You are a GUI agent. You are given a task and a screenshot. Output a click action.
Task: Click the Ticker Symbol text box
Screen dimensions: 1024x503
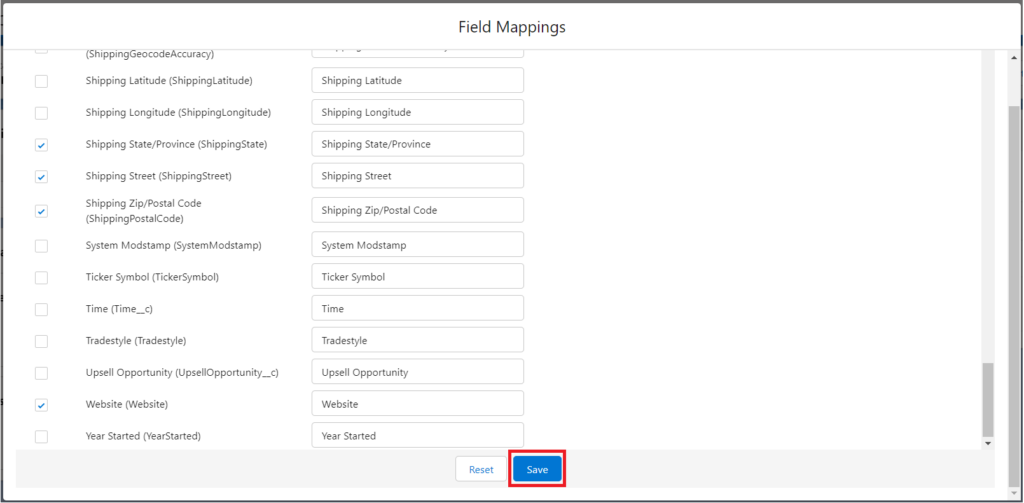pos(417,277)
